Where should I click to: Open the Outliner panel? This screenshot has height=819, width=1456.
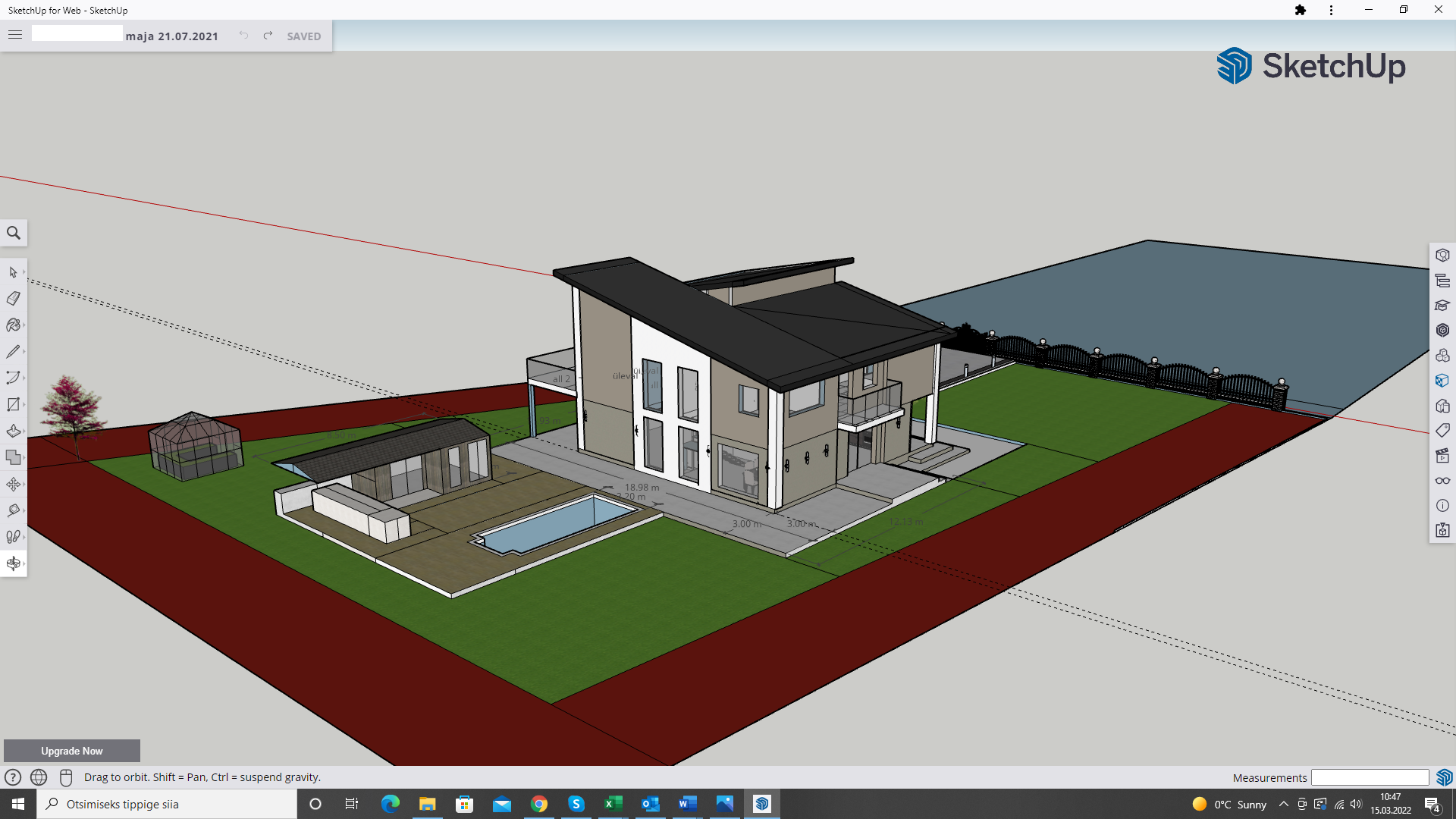click(x=1442, y=281)
